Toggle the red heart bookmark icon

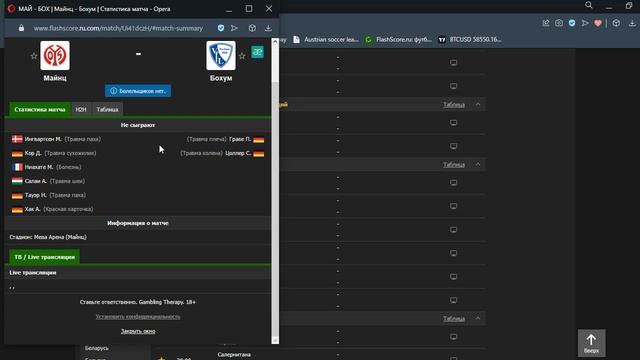pyautogui.click(x=598, y=23)
